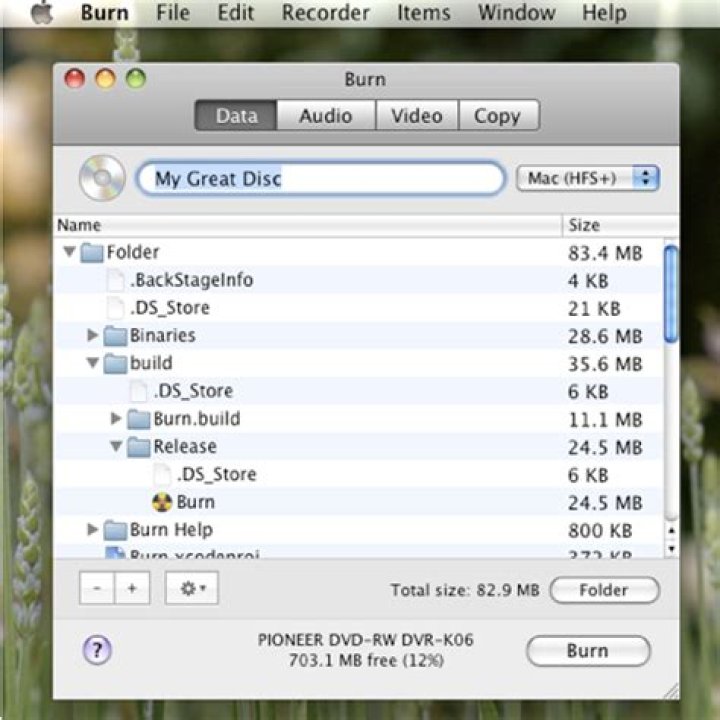Viewport: 720px width, 720px height.
Task: Click the question mark help button
Action: pos(97,650)
